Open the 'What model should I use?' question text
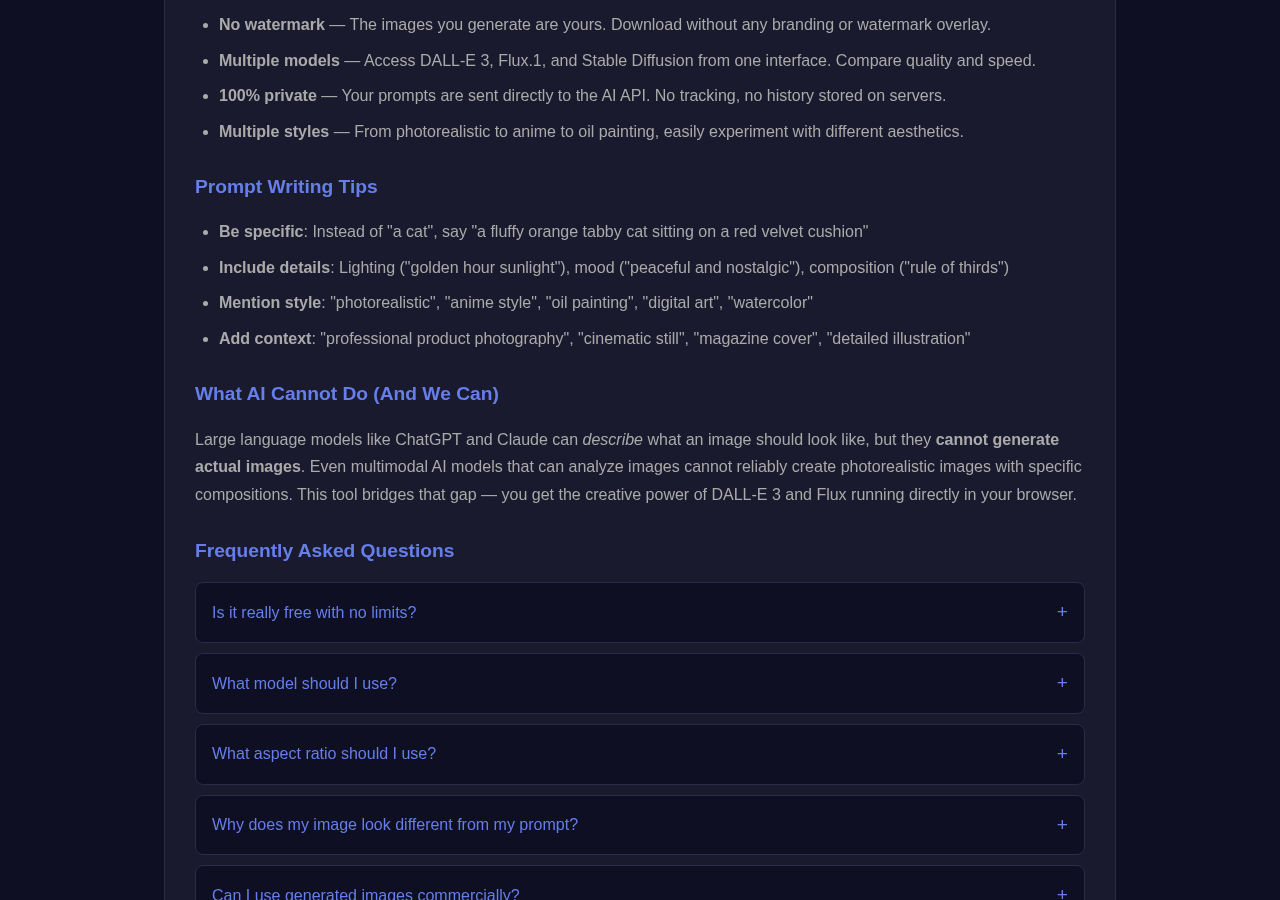 [304, 684]
